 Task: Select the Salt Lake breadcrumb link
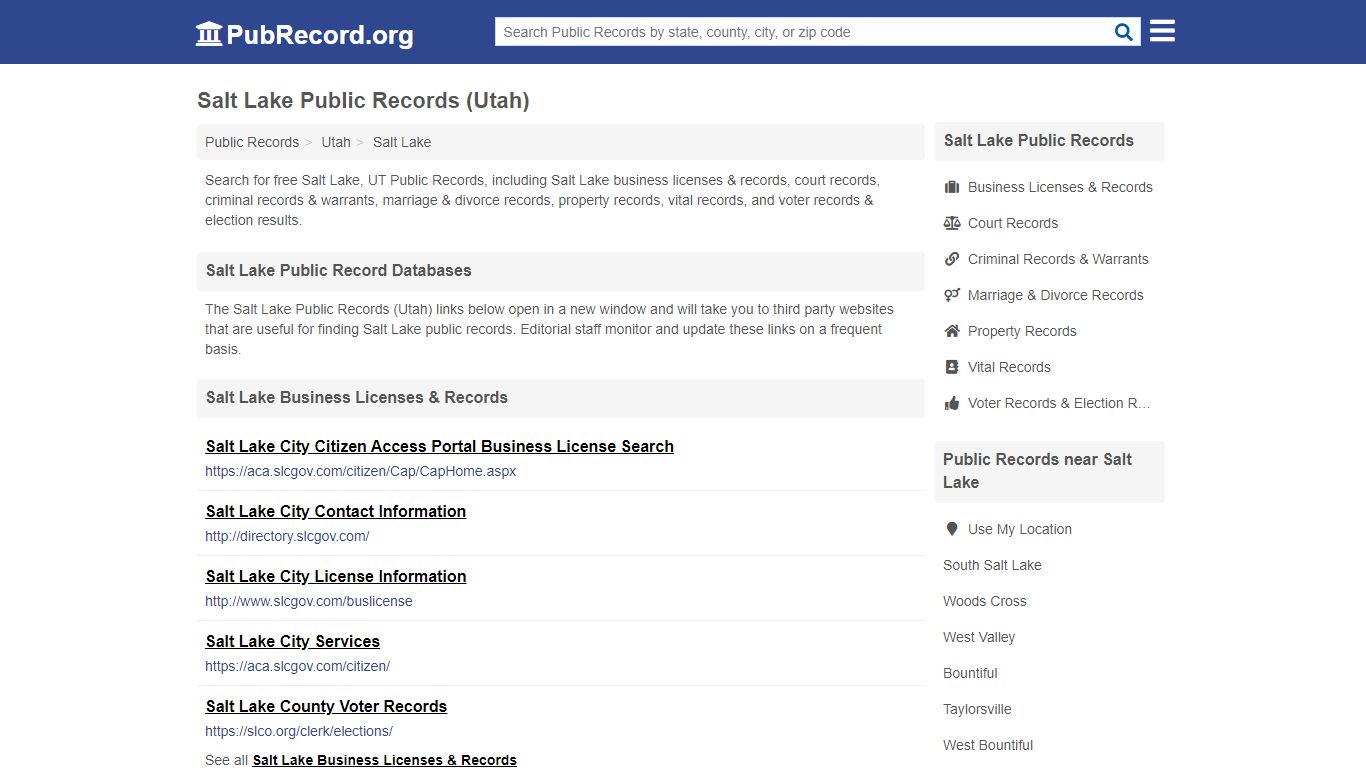point(402,142)
